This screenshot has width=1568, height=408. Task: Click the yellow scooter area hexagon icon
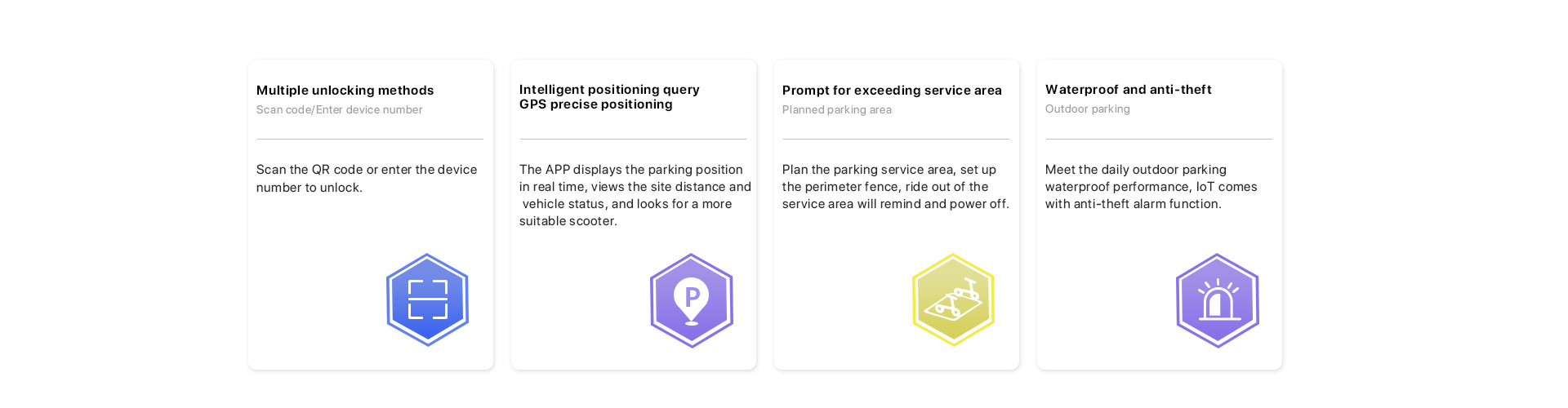pos(953,300)
